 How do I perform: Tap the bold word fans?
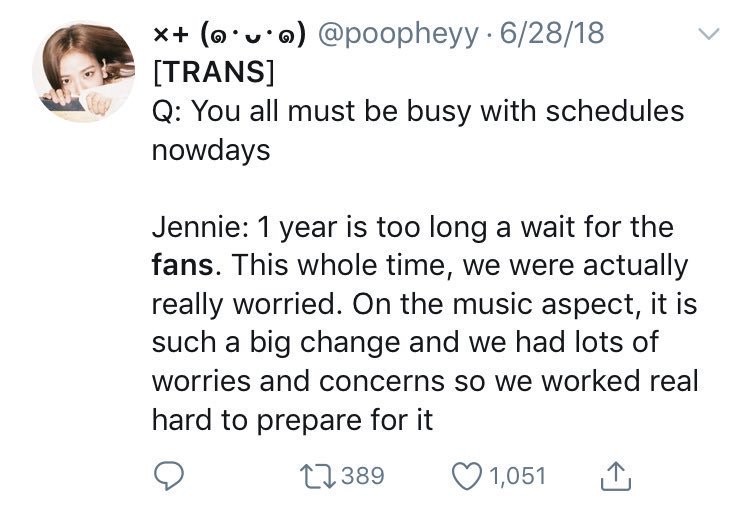tap(183, 265)
